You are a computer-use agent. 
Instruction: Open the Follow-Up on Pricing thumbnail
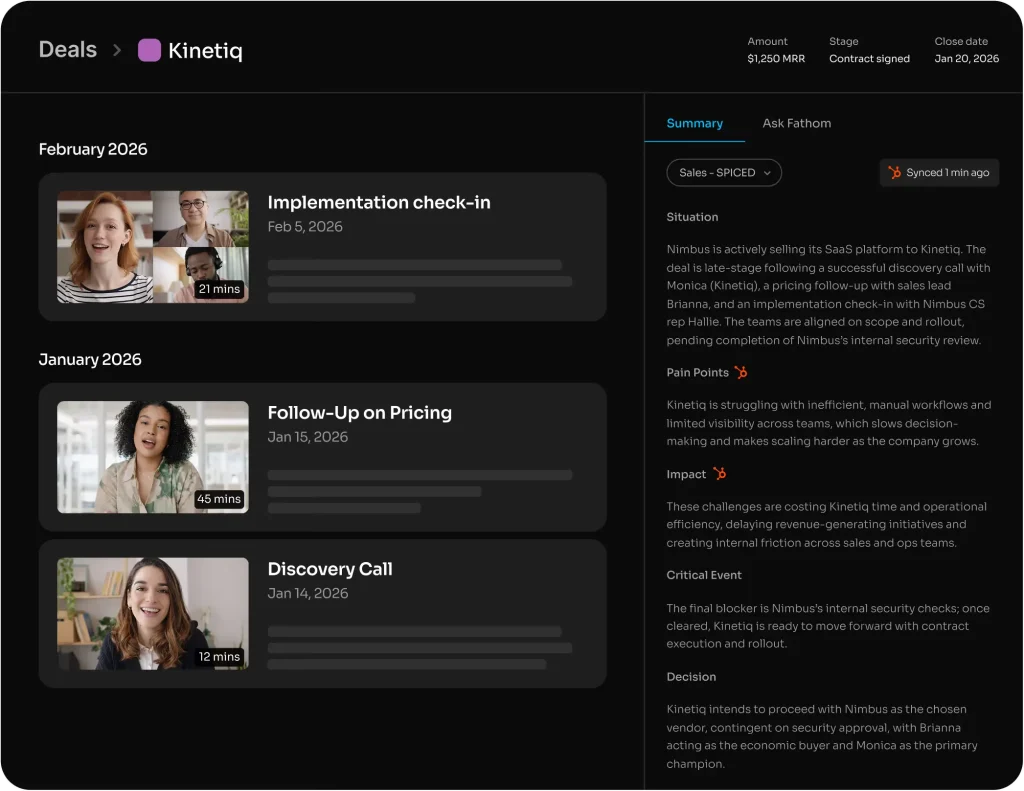tap(152, 457)
